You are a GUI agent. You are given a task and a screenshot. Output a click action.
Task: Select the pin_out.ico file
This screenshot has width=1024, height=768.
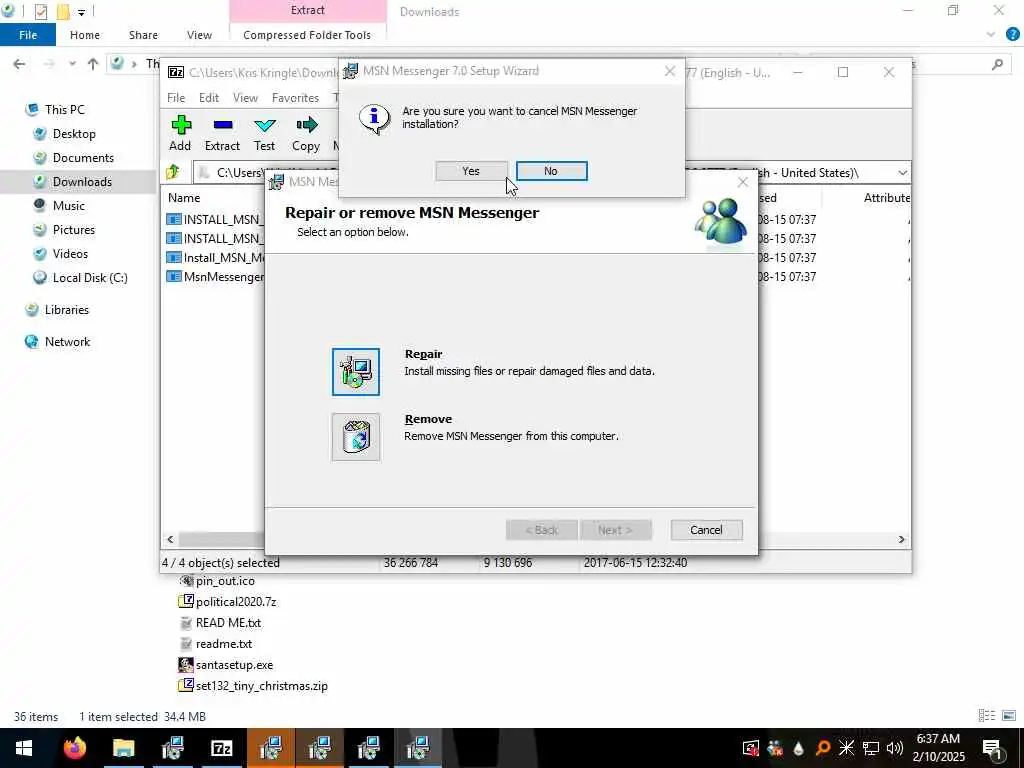pos(217,581)
